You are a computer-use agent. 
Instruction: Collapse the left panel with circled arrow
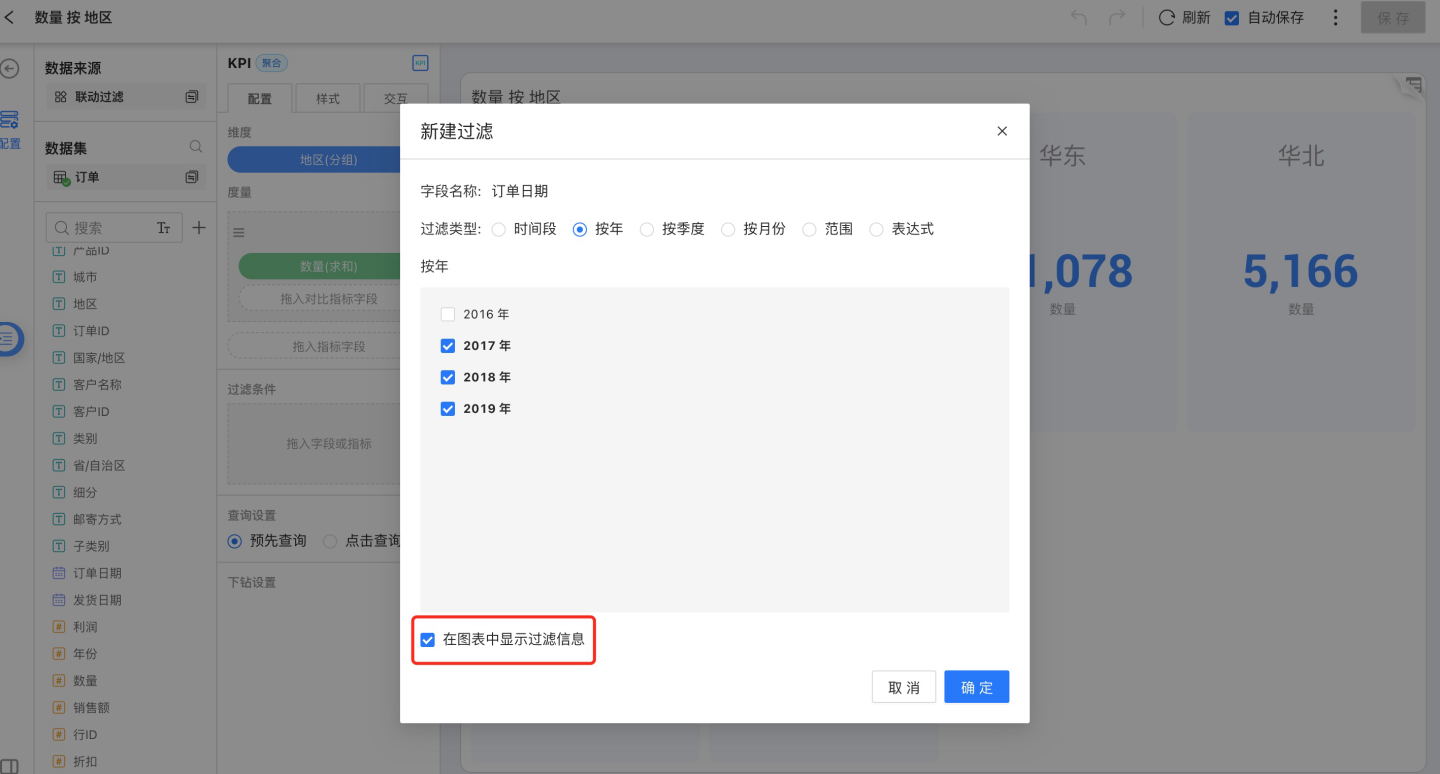pos(10,69)
